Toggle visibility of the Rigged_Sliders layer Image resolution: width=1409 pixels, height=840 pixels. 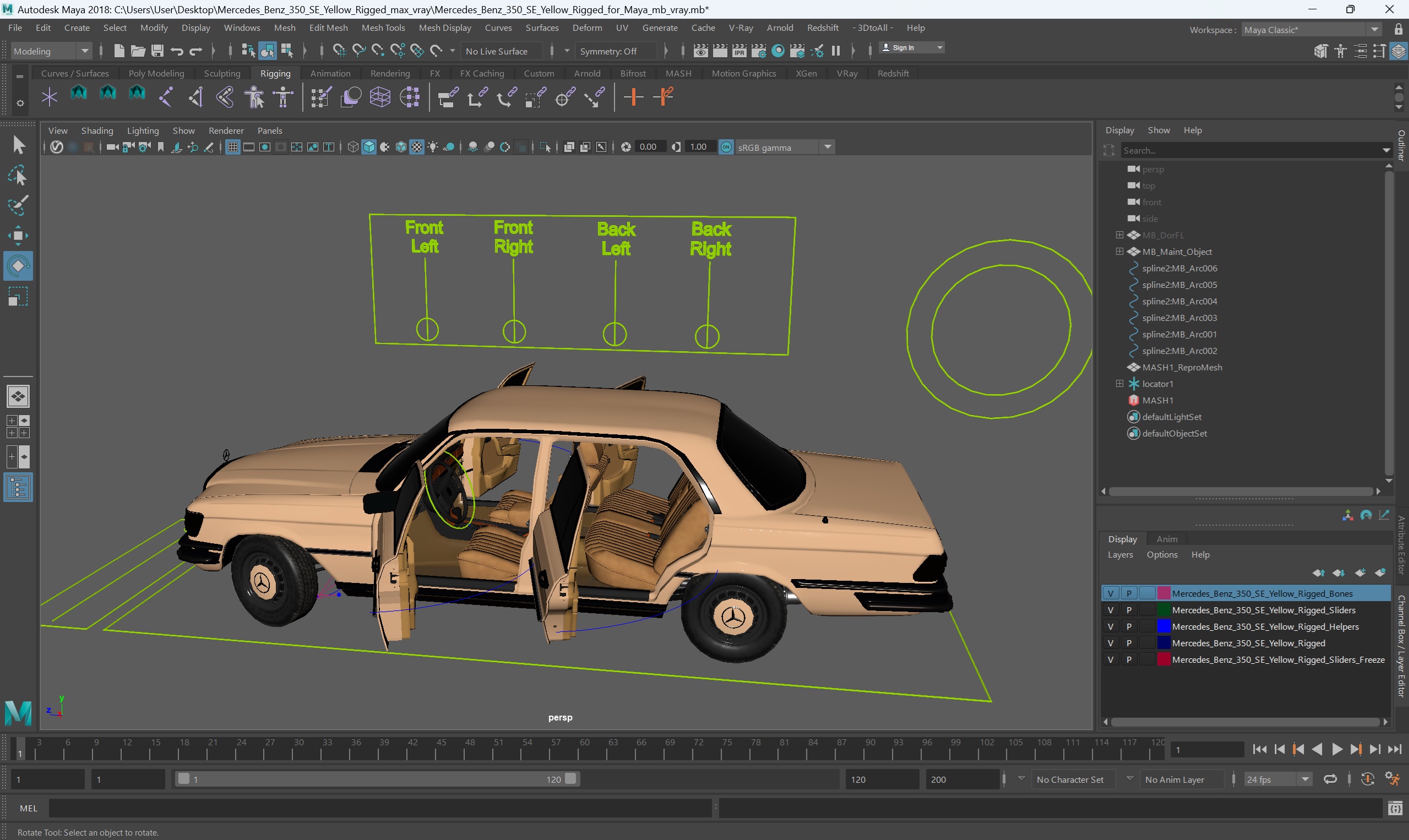tap(1110, 609)
